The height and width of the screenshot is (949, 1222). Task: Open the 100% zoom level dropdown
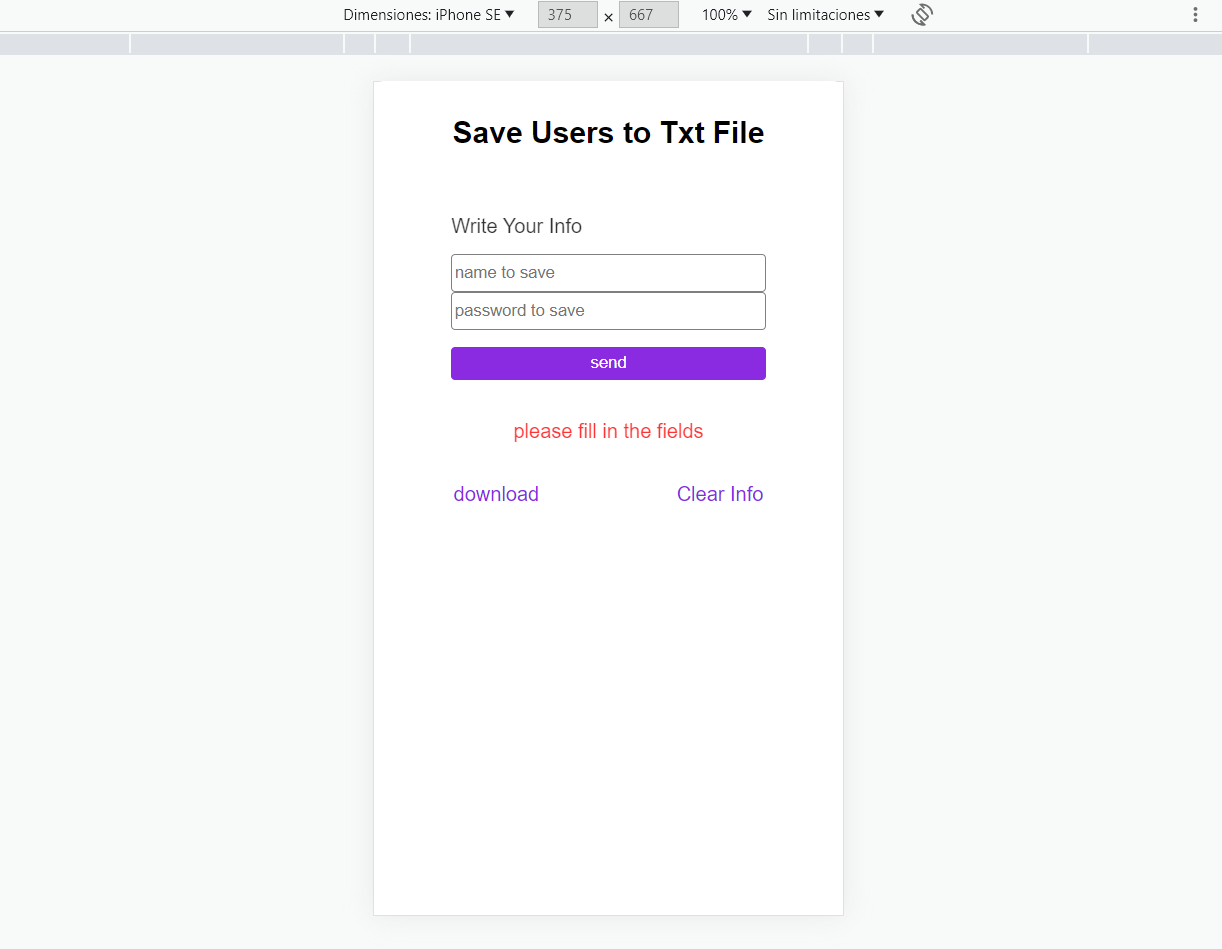723,14
